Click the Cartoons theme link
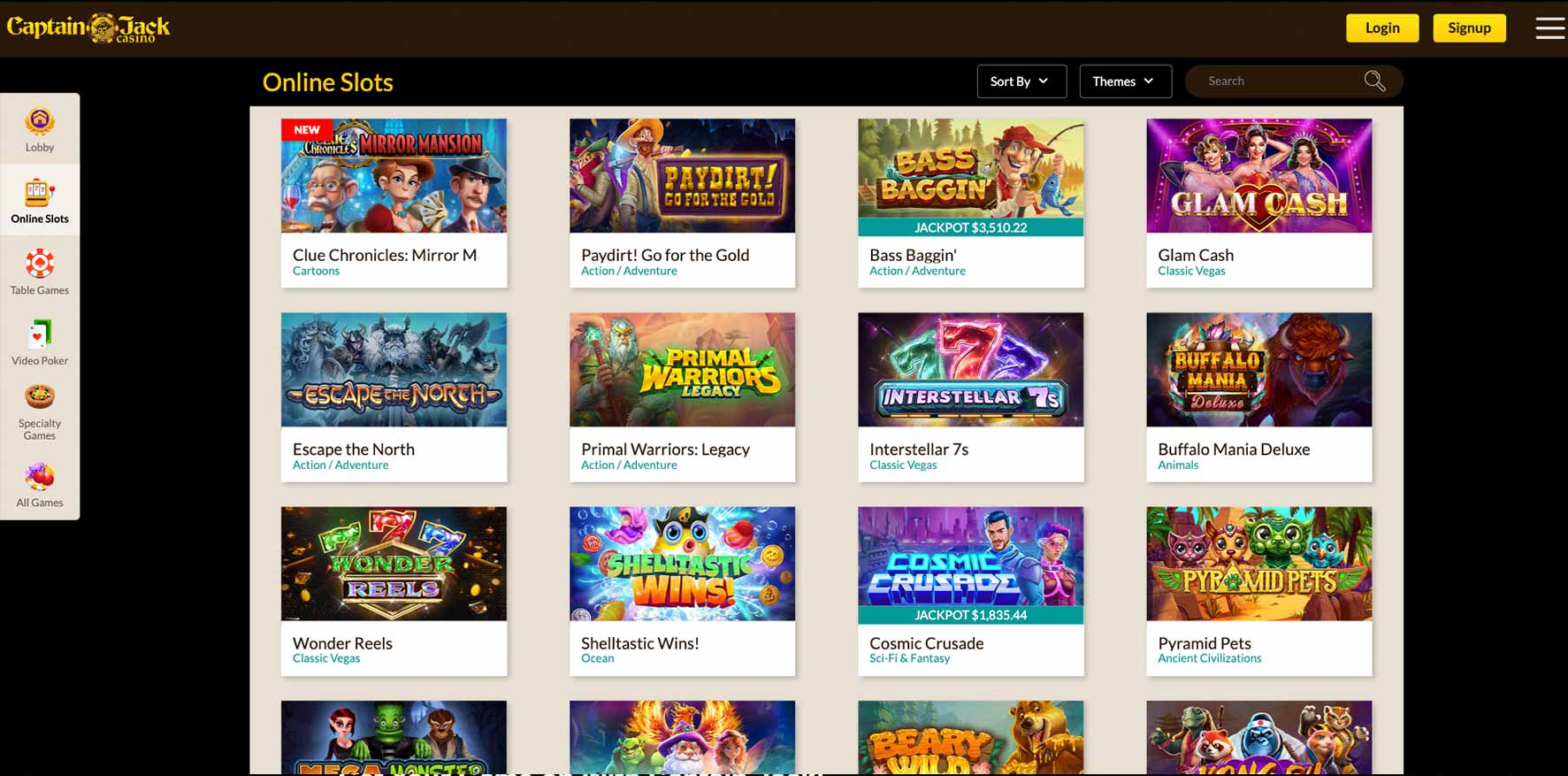 (316, 272)
